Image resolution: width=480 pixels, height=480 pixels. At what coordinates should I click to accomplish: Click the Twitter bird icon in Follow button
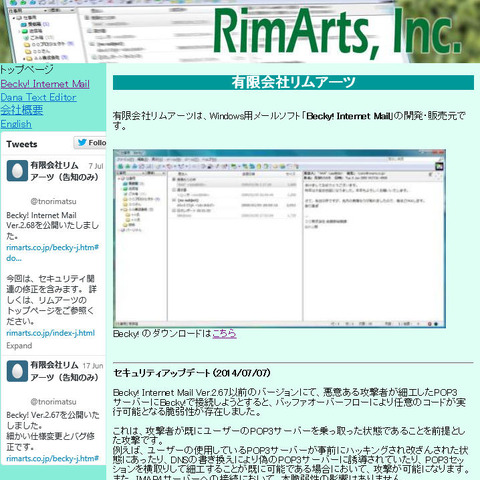[x=82, y=143]
